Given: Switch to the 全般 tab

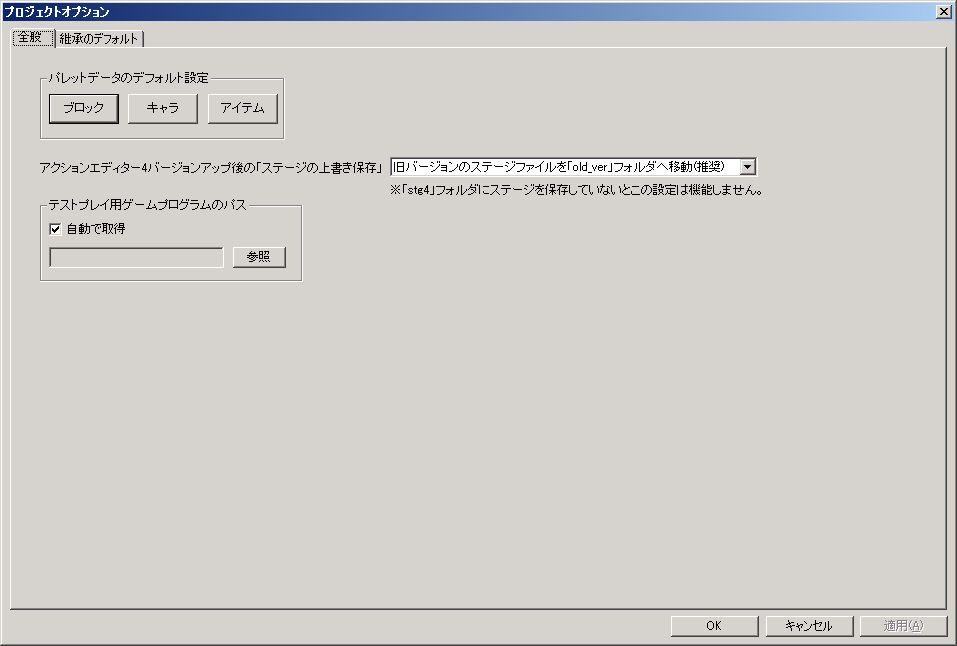Looking at the screenshot, I should click(x=30, y=38).
